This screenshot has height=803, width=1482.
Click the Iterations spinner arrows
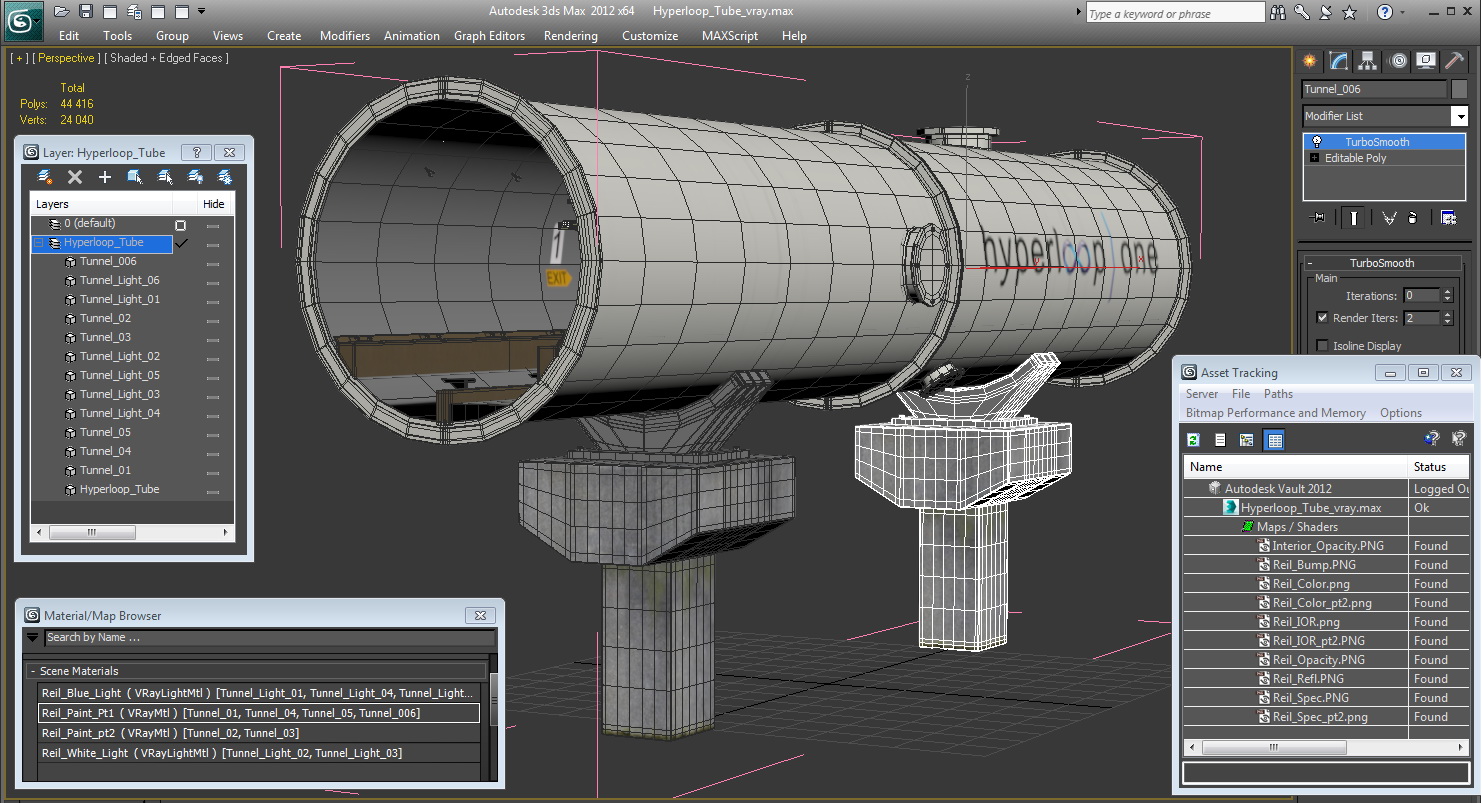point(1447,296)
